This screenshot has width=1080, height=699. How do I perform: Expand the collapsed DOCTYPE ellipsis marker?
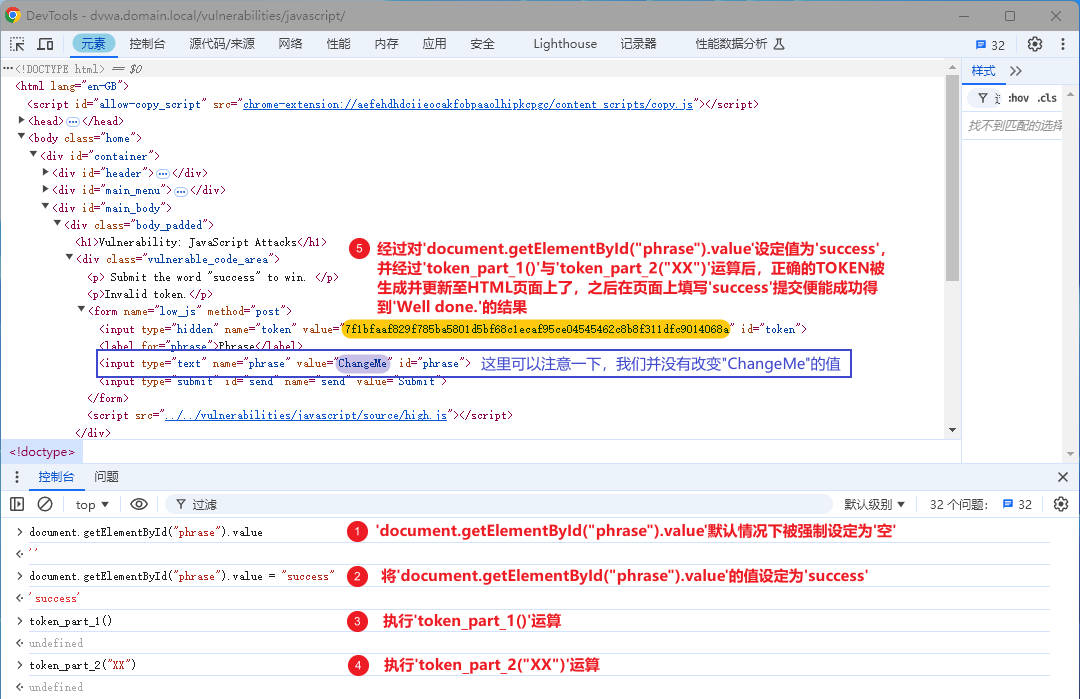(x=8, y=68)
